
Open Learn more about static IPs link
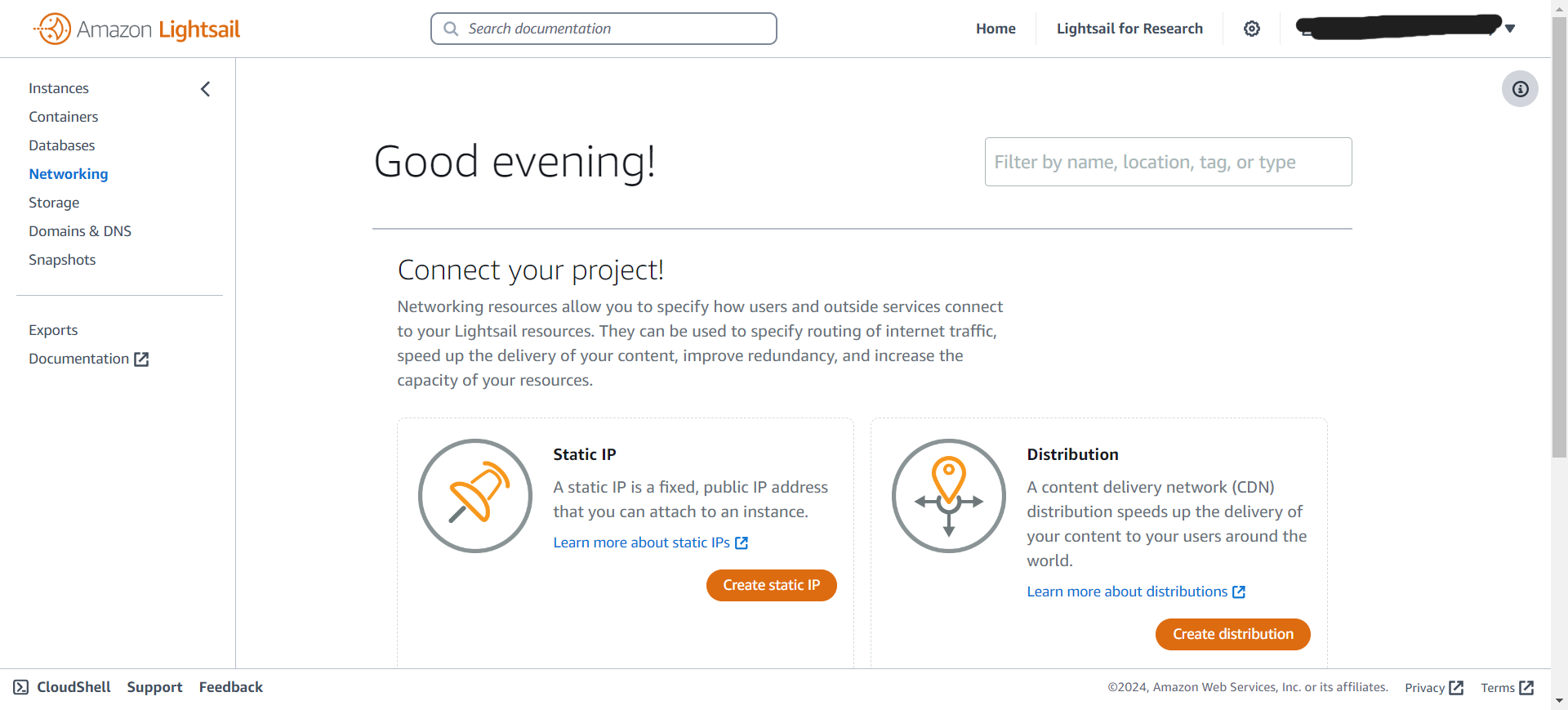pos(651,543)
